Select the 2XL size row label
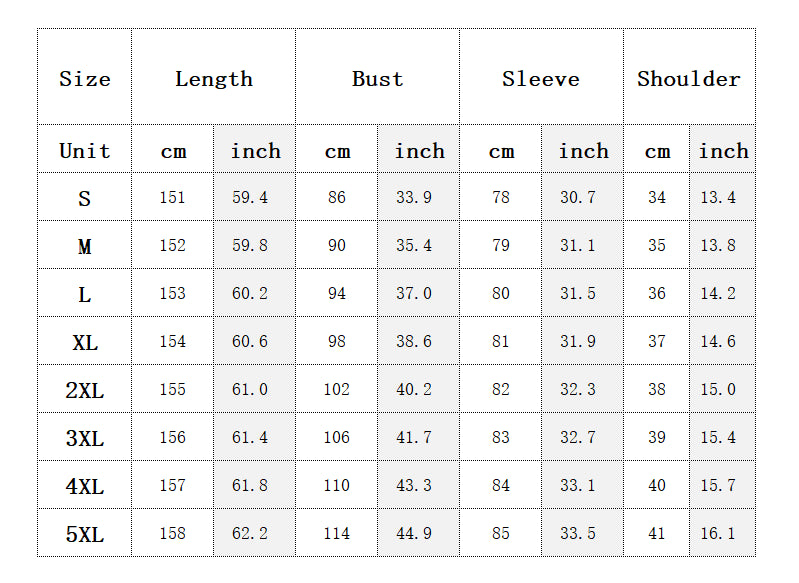799x583 pixels. (x=85, y=390)
